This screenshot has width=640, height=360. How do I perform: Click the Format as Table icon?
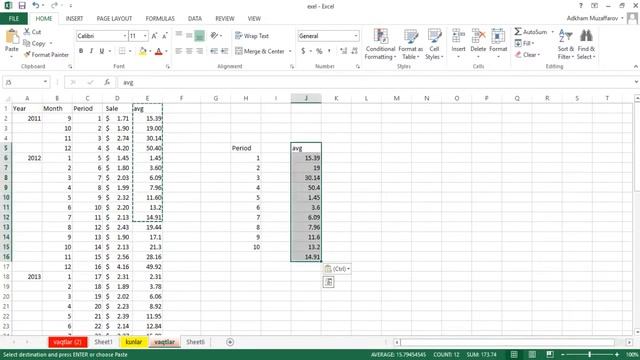411,36
